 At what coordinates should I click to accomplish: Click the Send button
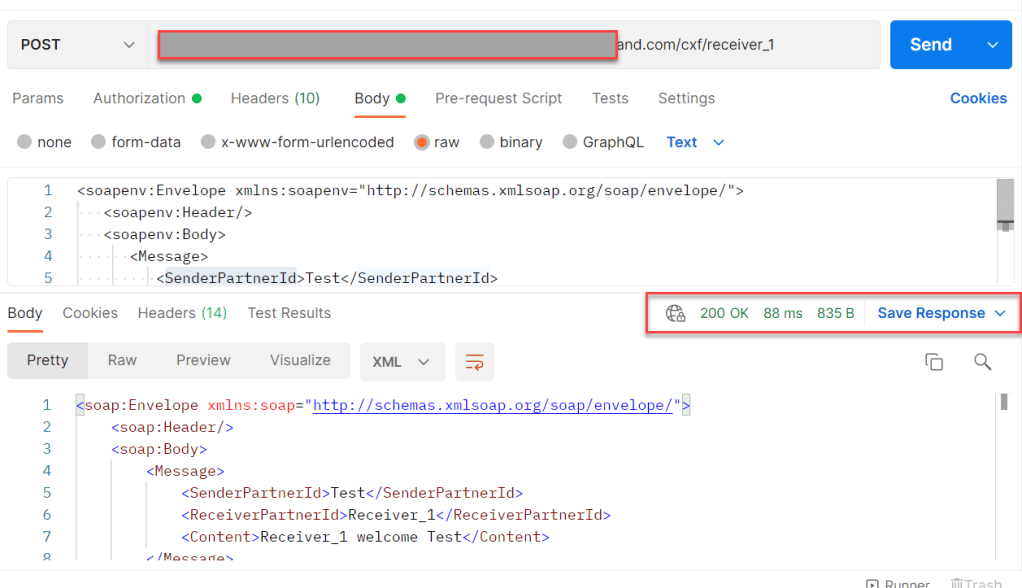930,45
